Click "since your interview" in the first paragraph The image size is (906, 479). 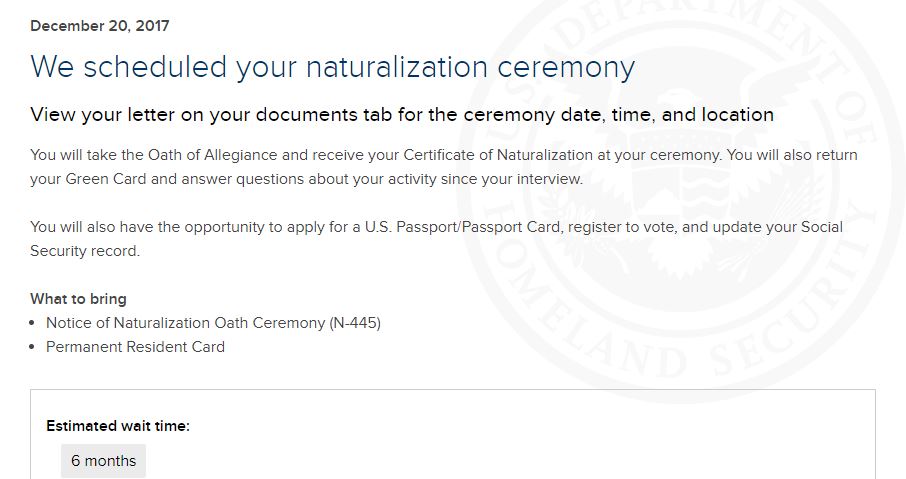coord(512,179)
